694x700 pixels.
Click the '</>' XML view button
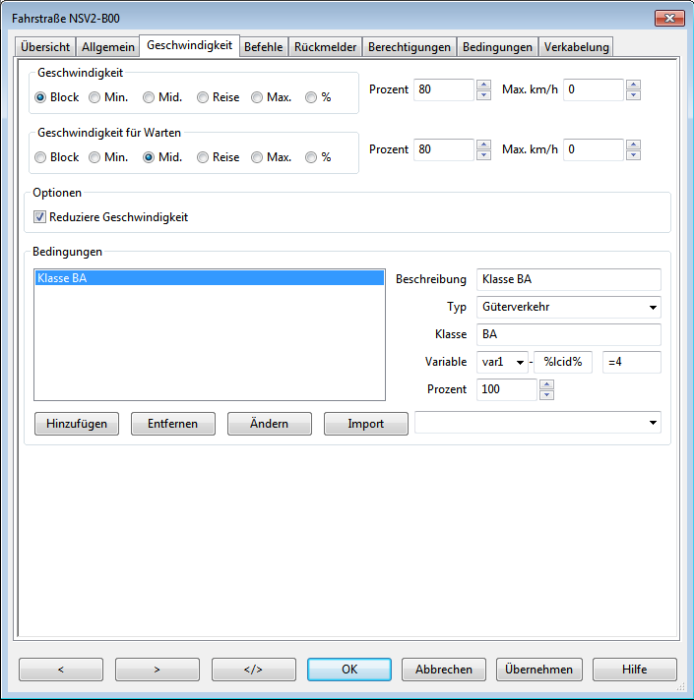tap(253, 670)
